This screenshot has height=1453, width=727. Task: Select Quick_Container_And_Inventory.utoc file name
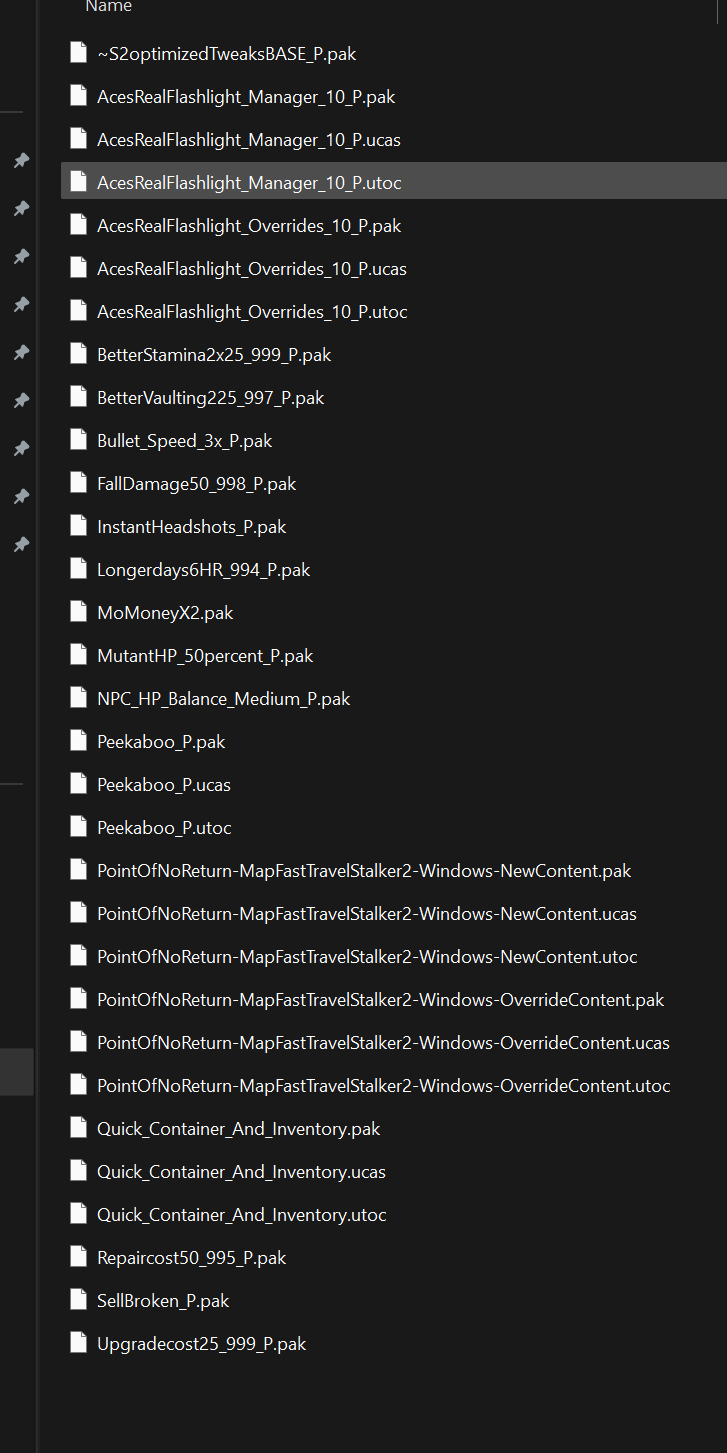pos(242,1215)
